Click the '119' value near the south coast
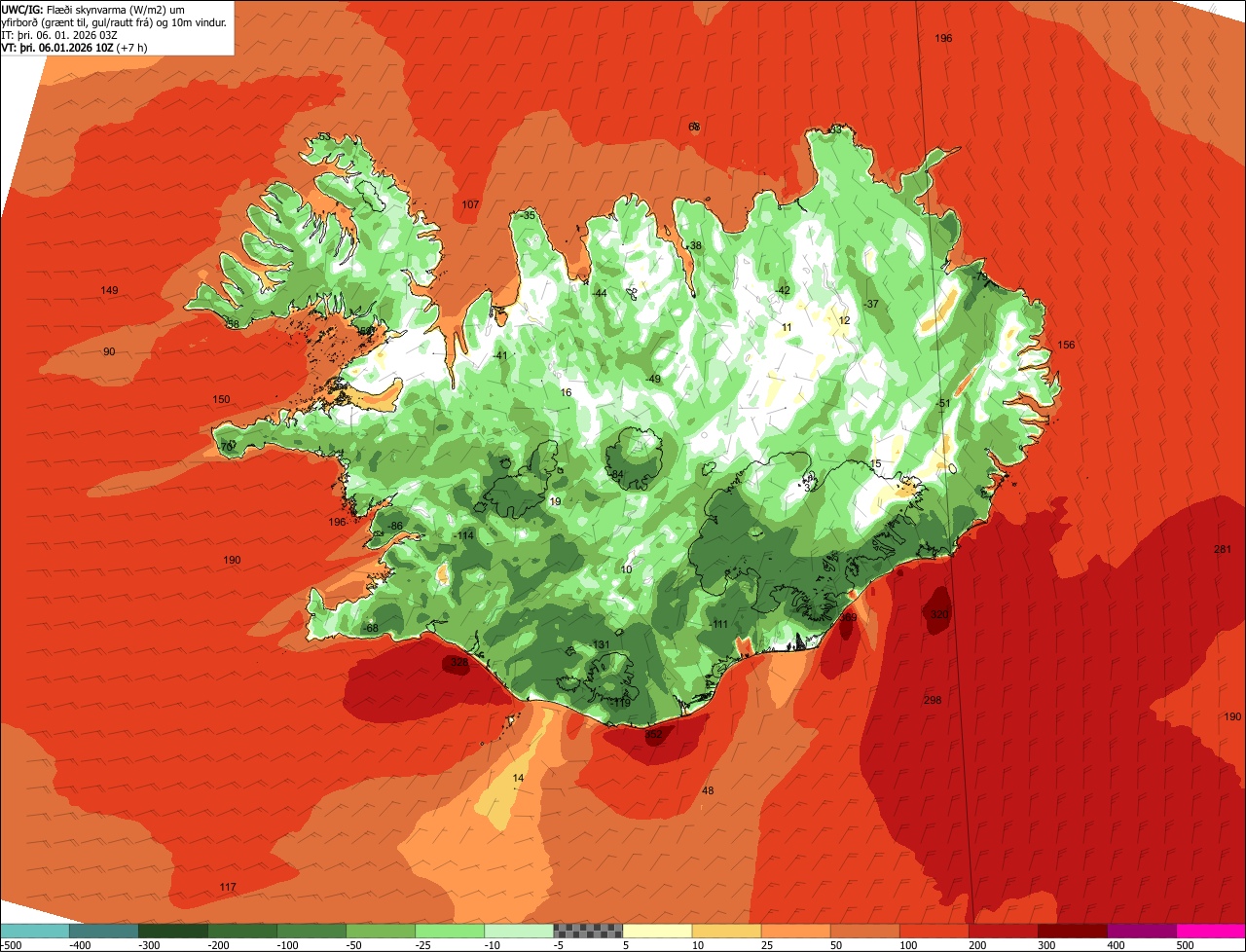 click(x=621, y=702)
